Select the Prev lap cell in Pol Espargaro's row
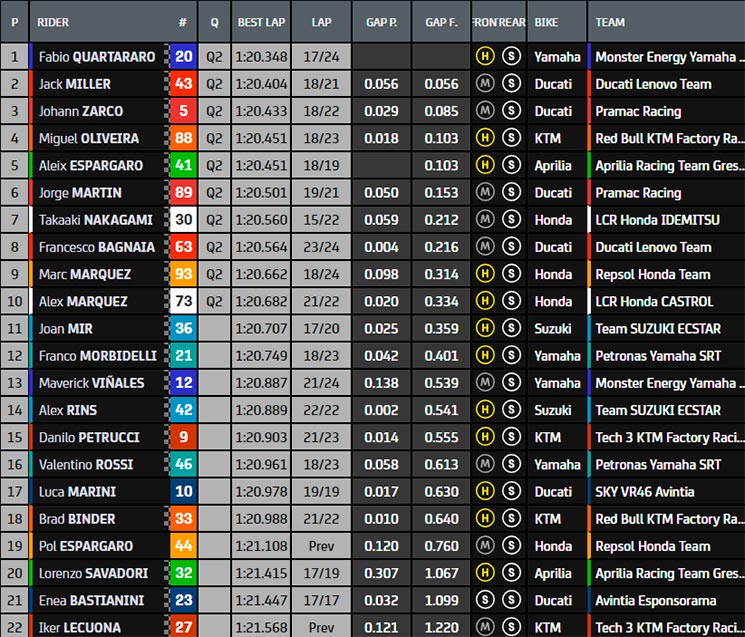 (x=321, y=546)
